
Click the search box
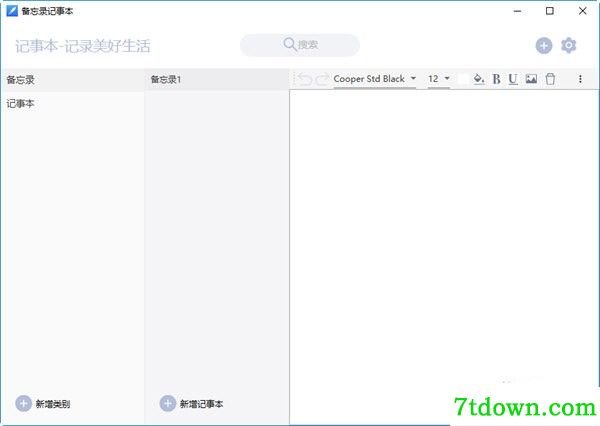(x=300, y=45)
